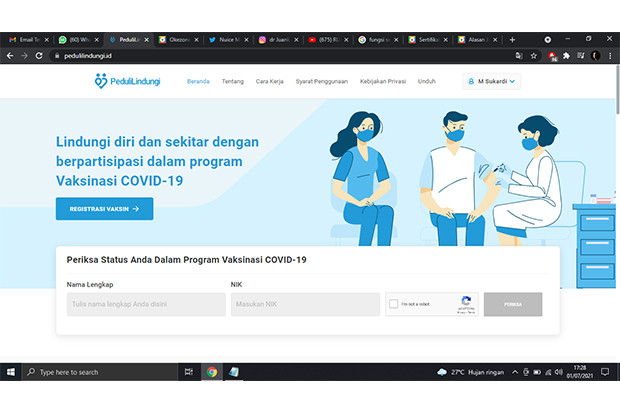Click the address bar URL pedulilindungi.id
This screenshot has width=620, height=413.
click(88, 56)
